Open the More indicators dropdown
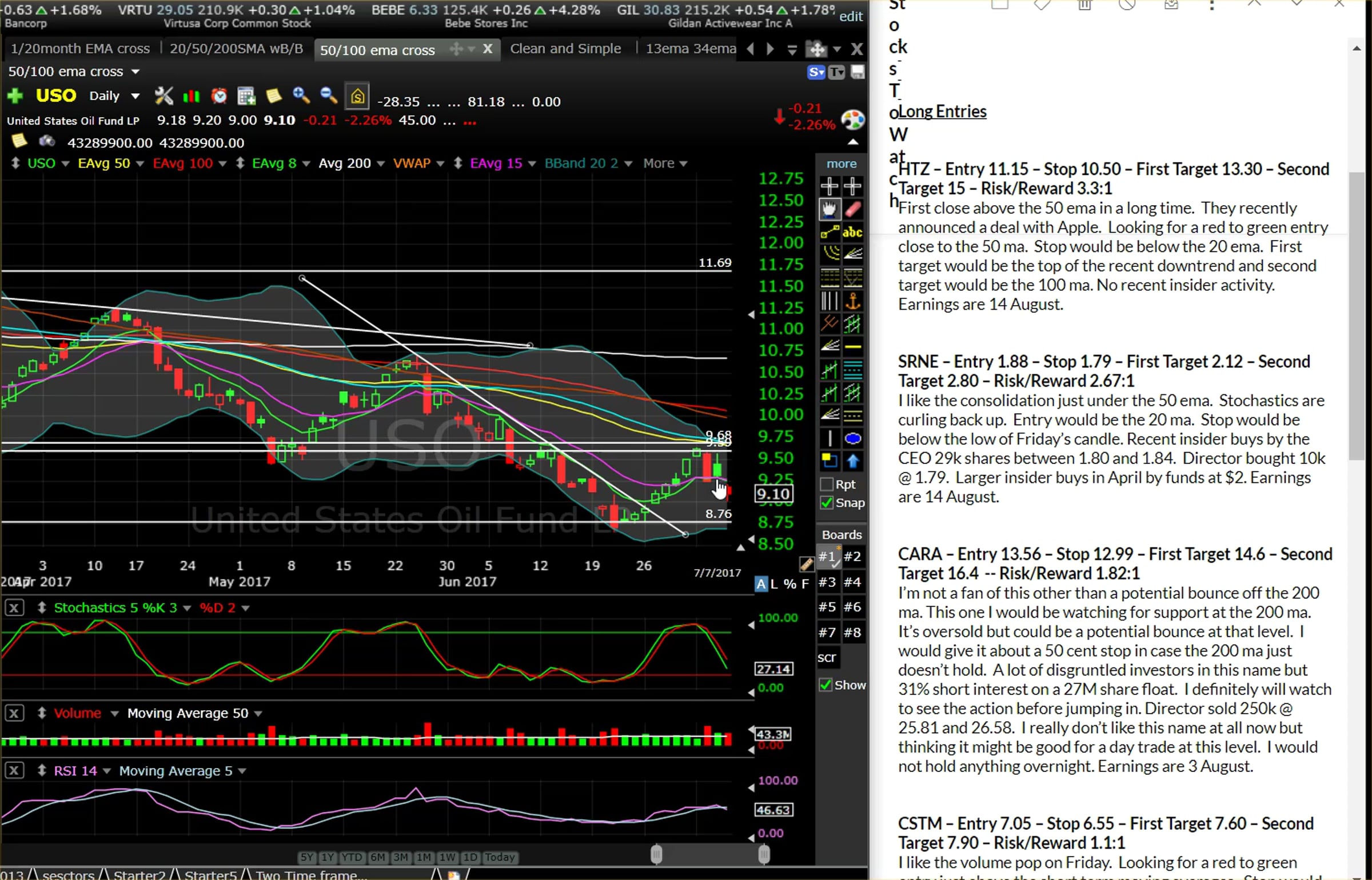Image resolution: width=1372 pixels, height=880 pixels. (x=665, y=163)
